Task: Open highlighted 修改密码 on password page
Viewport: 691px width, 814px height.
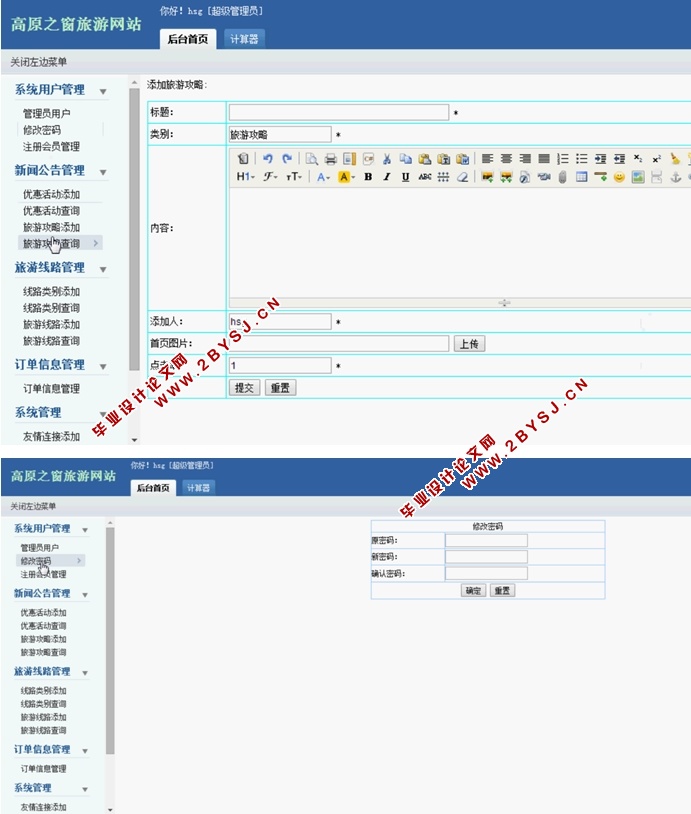Action: click(51, 561)
